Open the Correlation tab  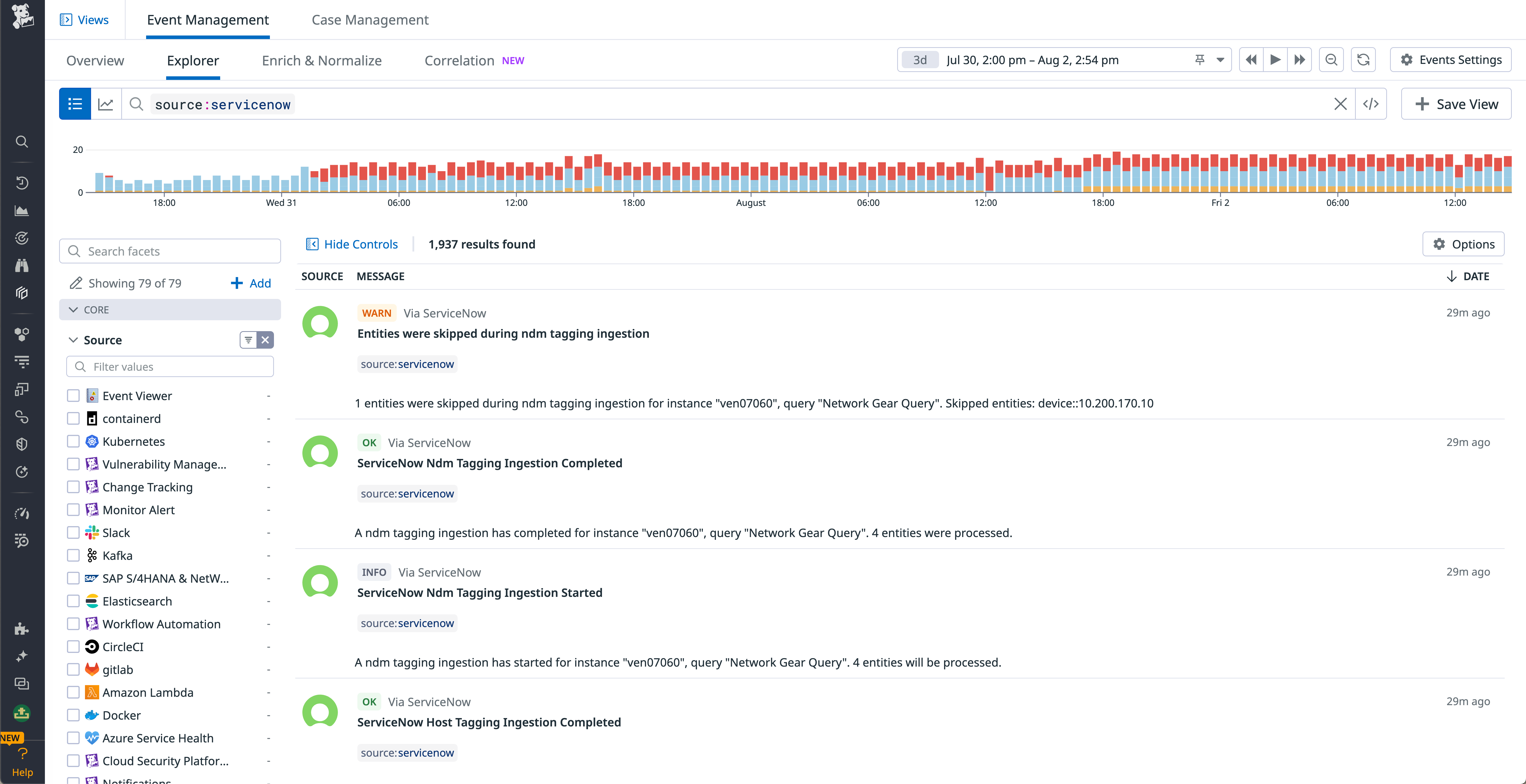coord(459,60)
